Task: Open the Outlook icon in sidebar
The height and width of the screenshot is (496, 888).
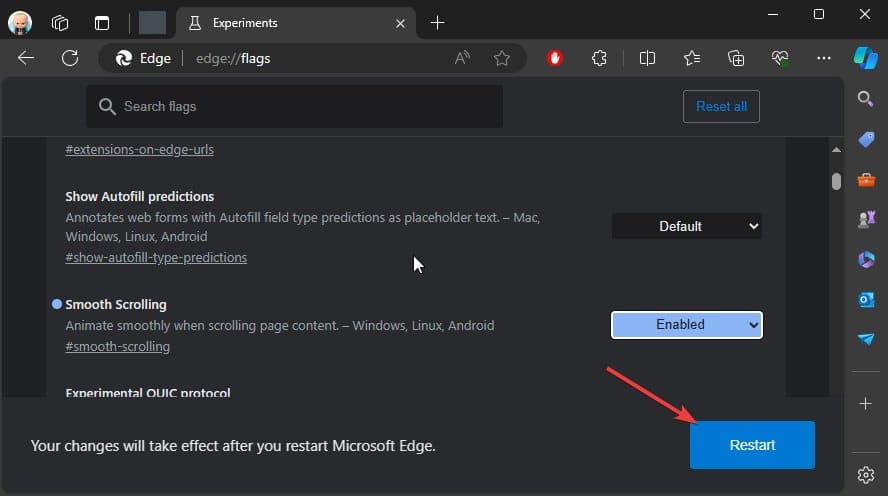Action: point(866,299)
